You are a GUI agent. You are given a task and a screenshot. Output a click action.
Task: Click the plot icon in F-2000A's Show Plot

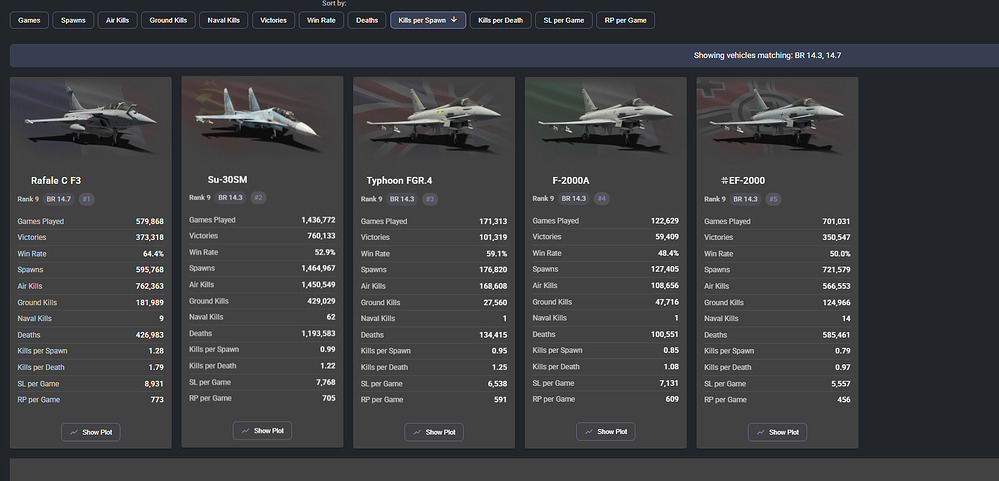[x=589, y=431]
